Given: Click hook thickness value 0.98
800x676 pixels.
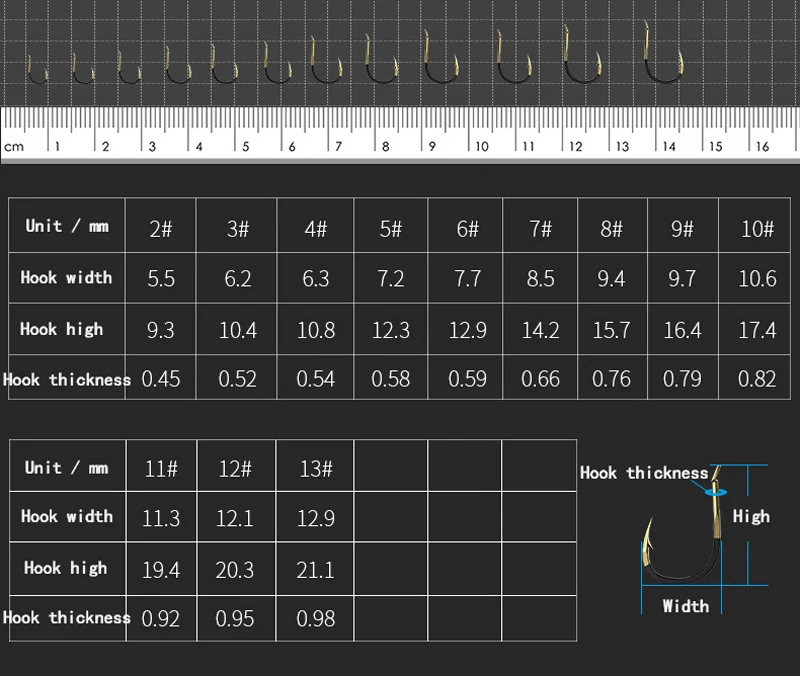Looking at the screenshot, I should tap(316, 619).
